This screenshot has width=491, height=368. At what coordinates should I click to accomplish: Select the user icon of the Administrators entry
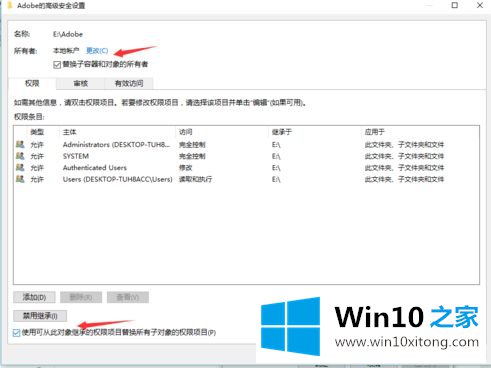point(20,144)
